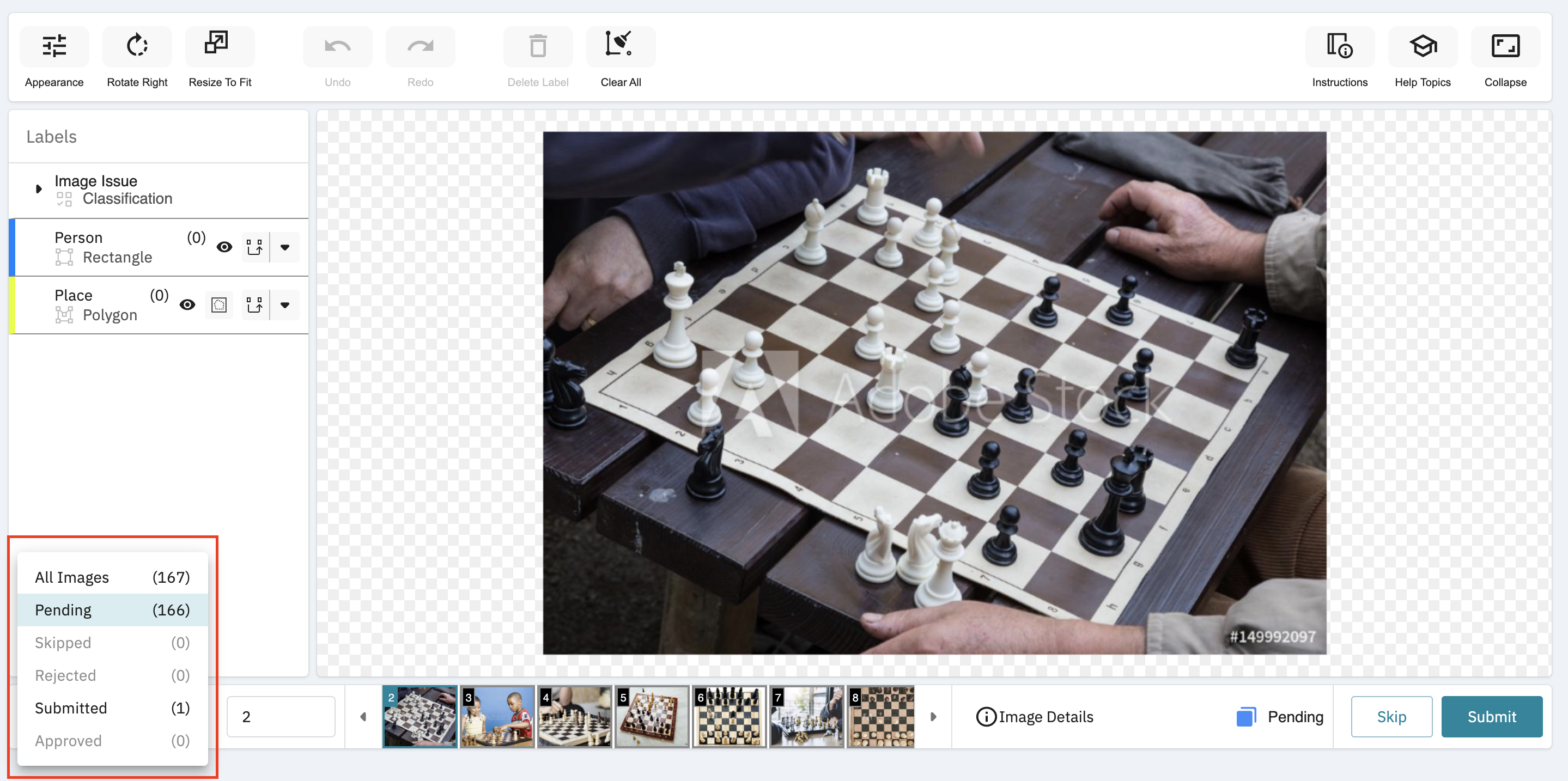Click the Submit button

click(1491, 717)
